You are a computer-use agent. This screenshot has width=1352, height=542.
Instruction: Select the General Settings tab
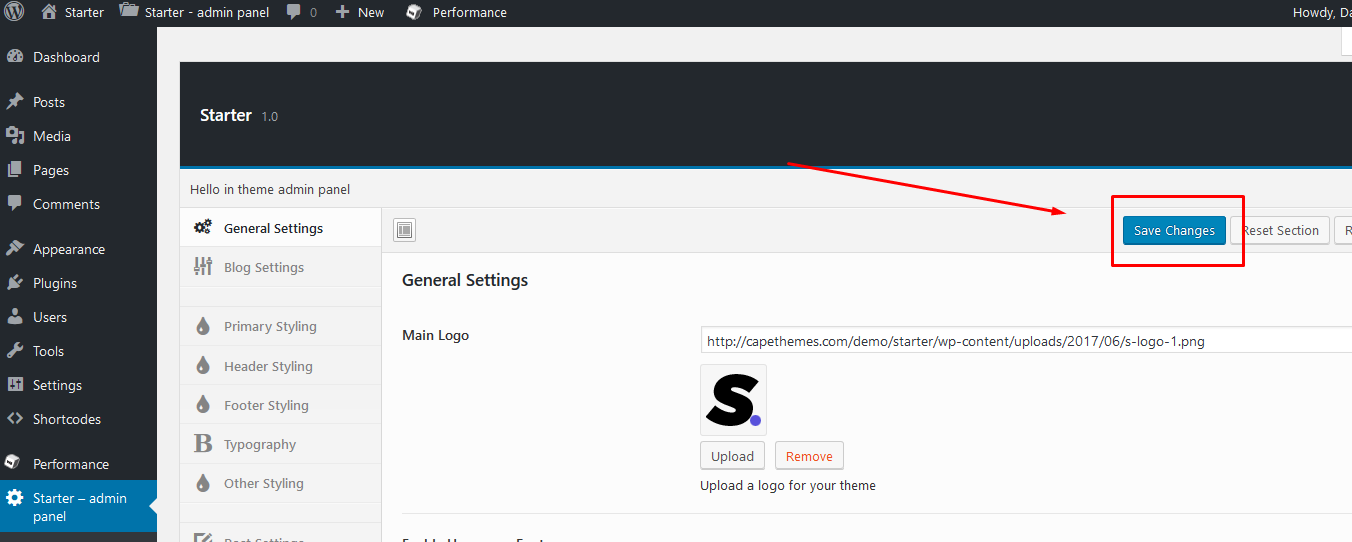[x=281, y=228]
